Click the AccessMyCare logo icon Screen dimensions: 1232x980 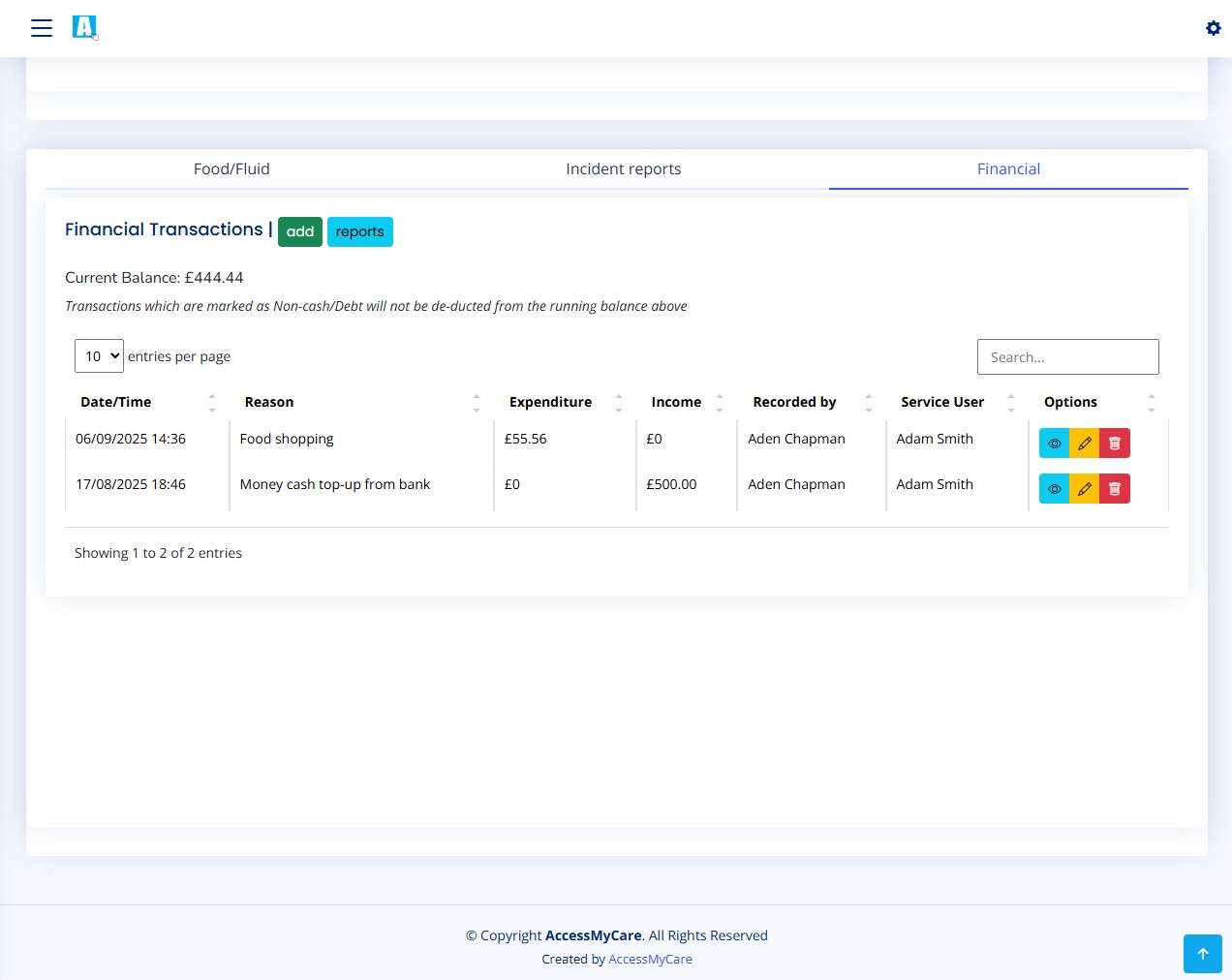(x=85, y=27)
